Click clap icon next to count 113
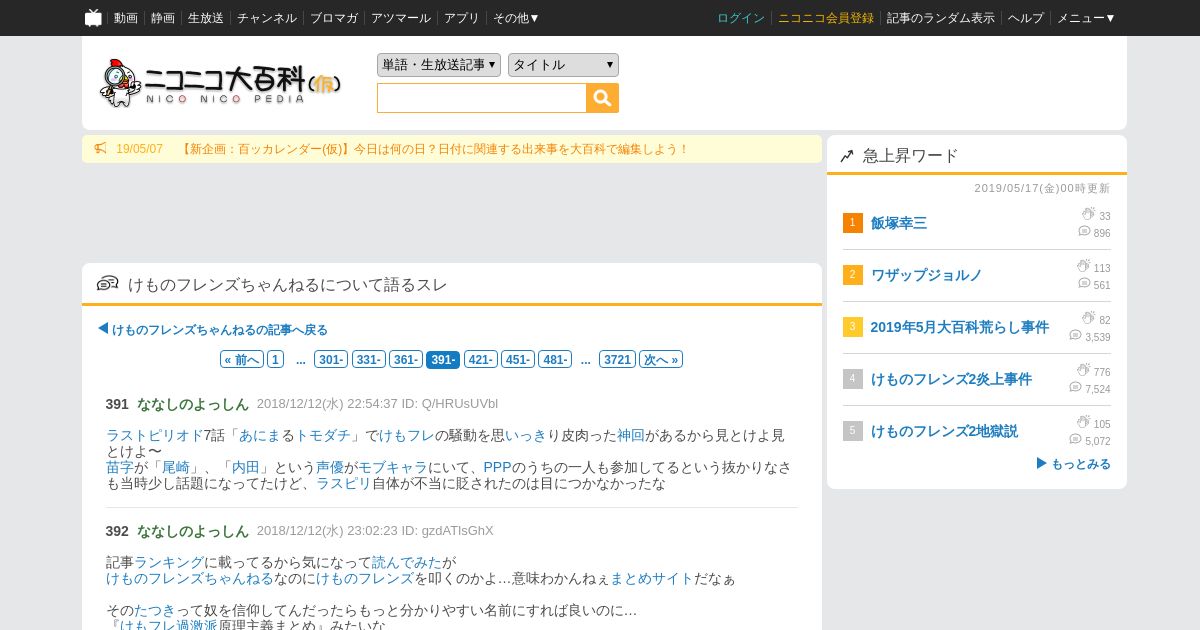 pos(1083,266)
